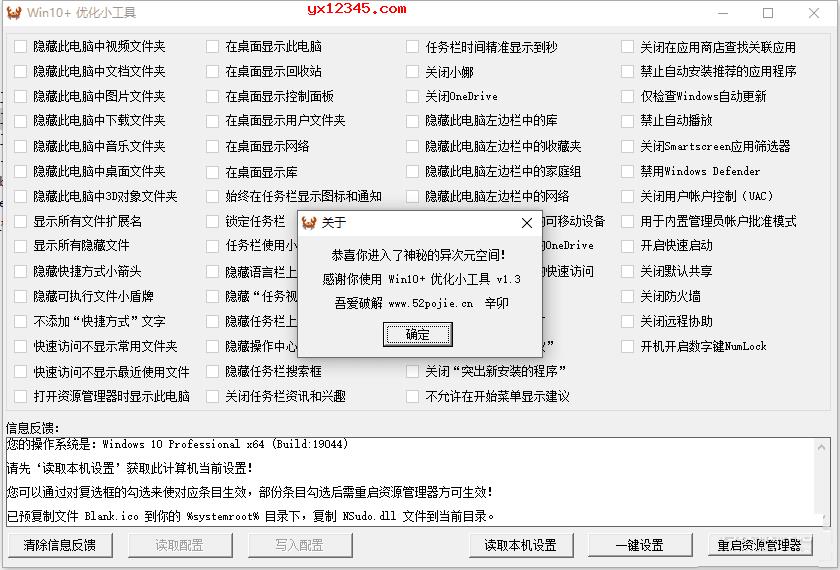Screen dimensions: 840x570
Task: Enable 在桌面显示网络
Action: 213,146
